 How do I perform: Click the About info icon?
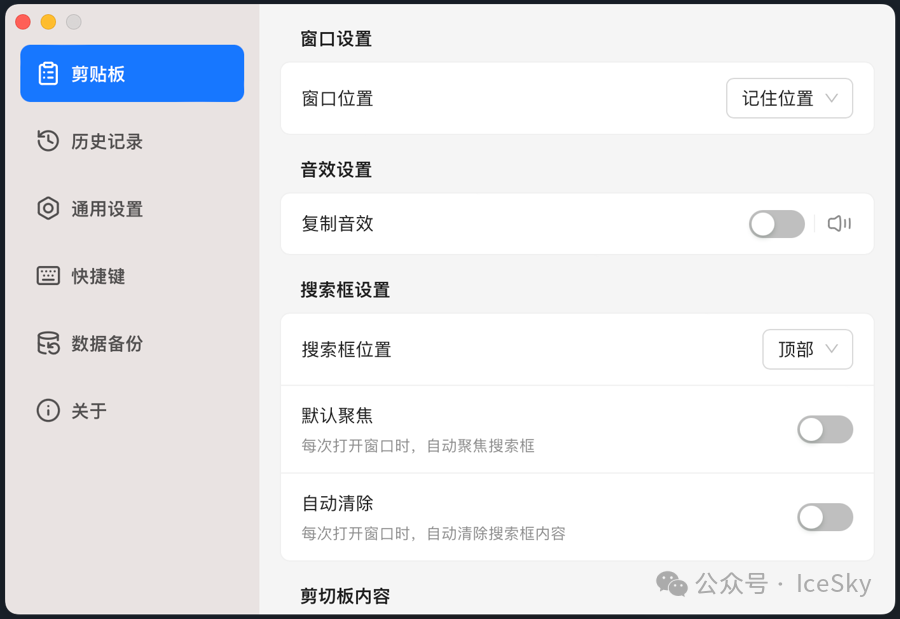pos(48,411)
